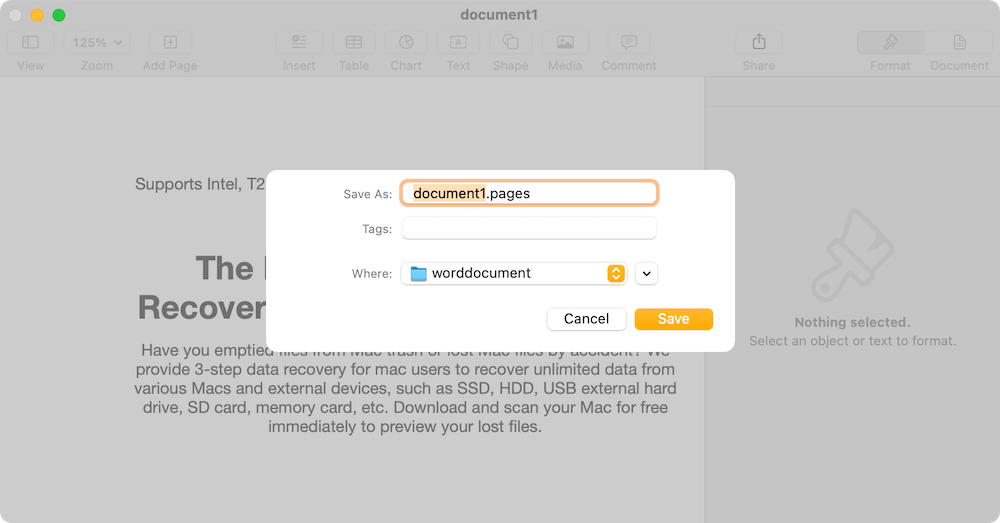This screenshot has height=523, width=1000.
Task: Click the green full-screen window button
Action: point(59,15)
